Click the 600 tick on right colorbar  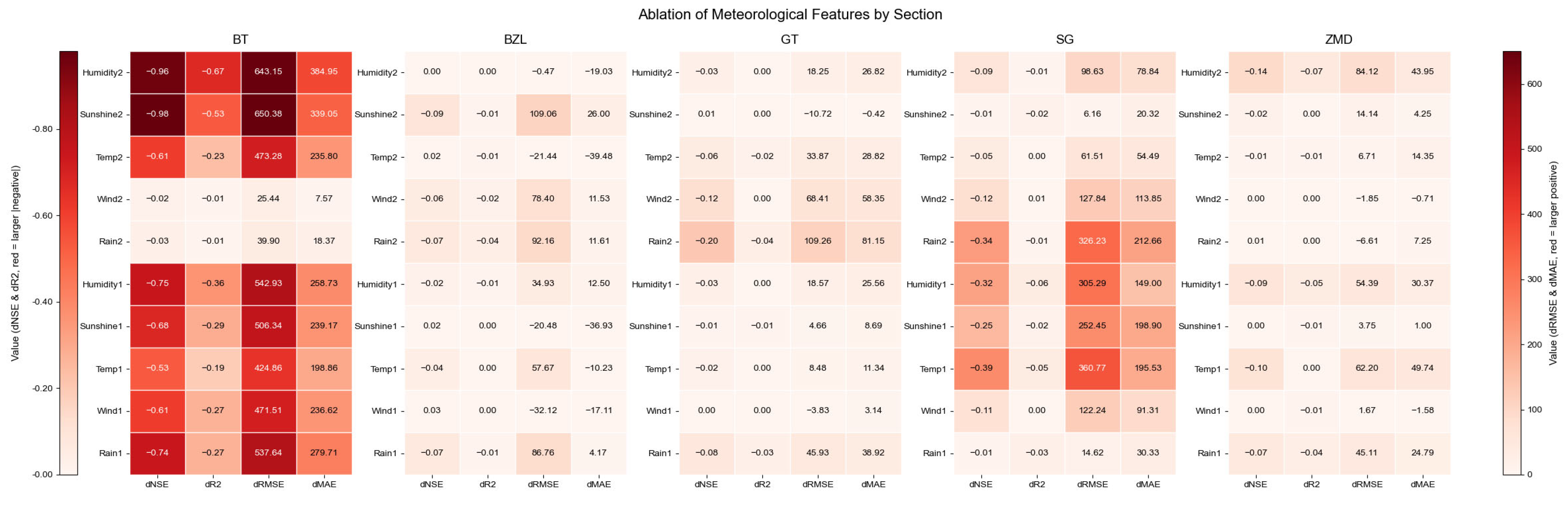(1534, 84)
